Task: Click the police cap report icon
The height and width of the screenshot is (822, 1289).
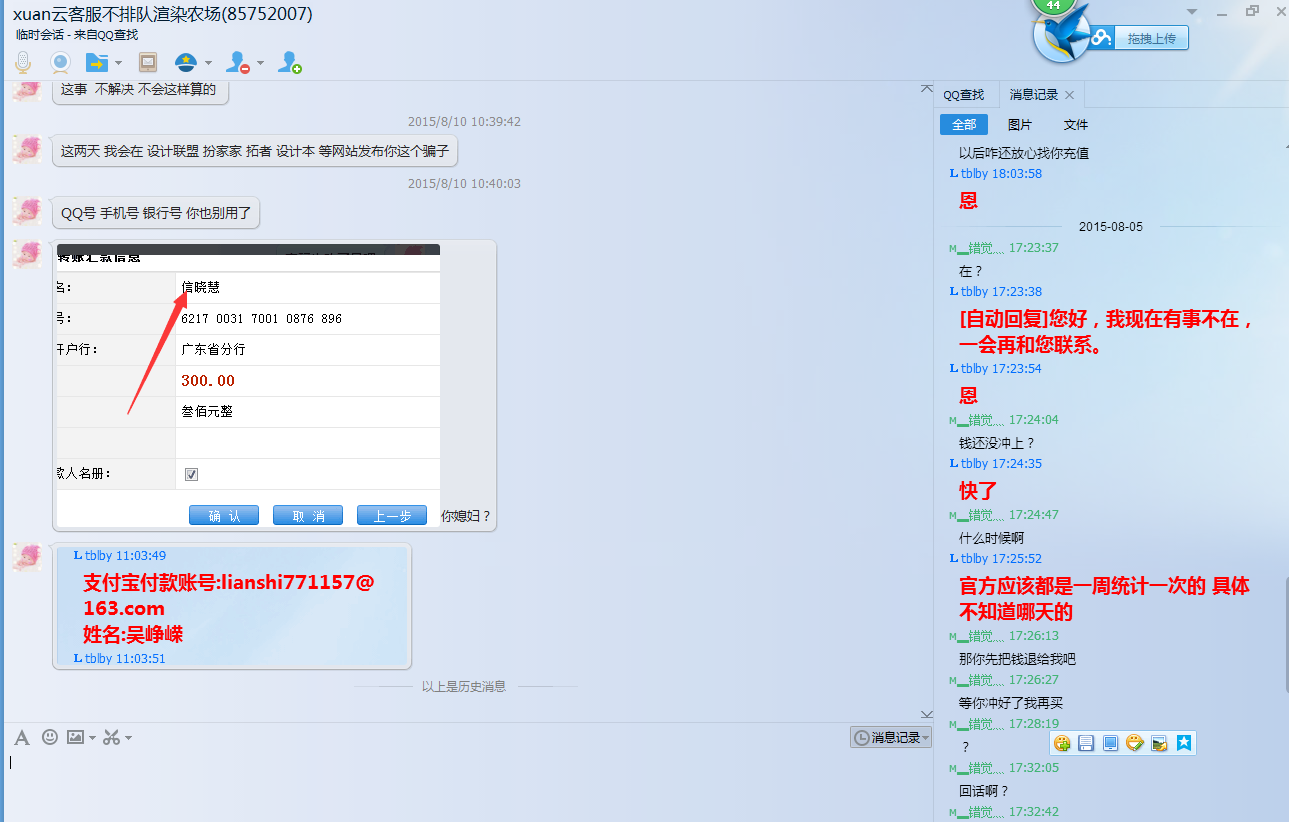Action: 185,63
